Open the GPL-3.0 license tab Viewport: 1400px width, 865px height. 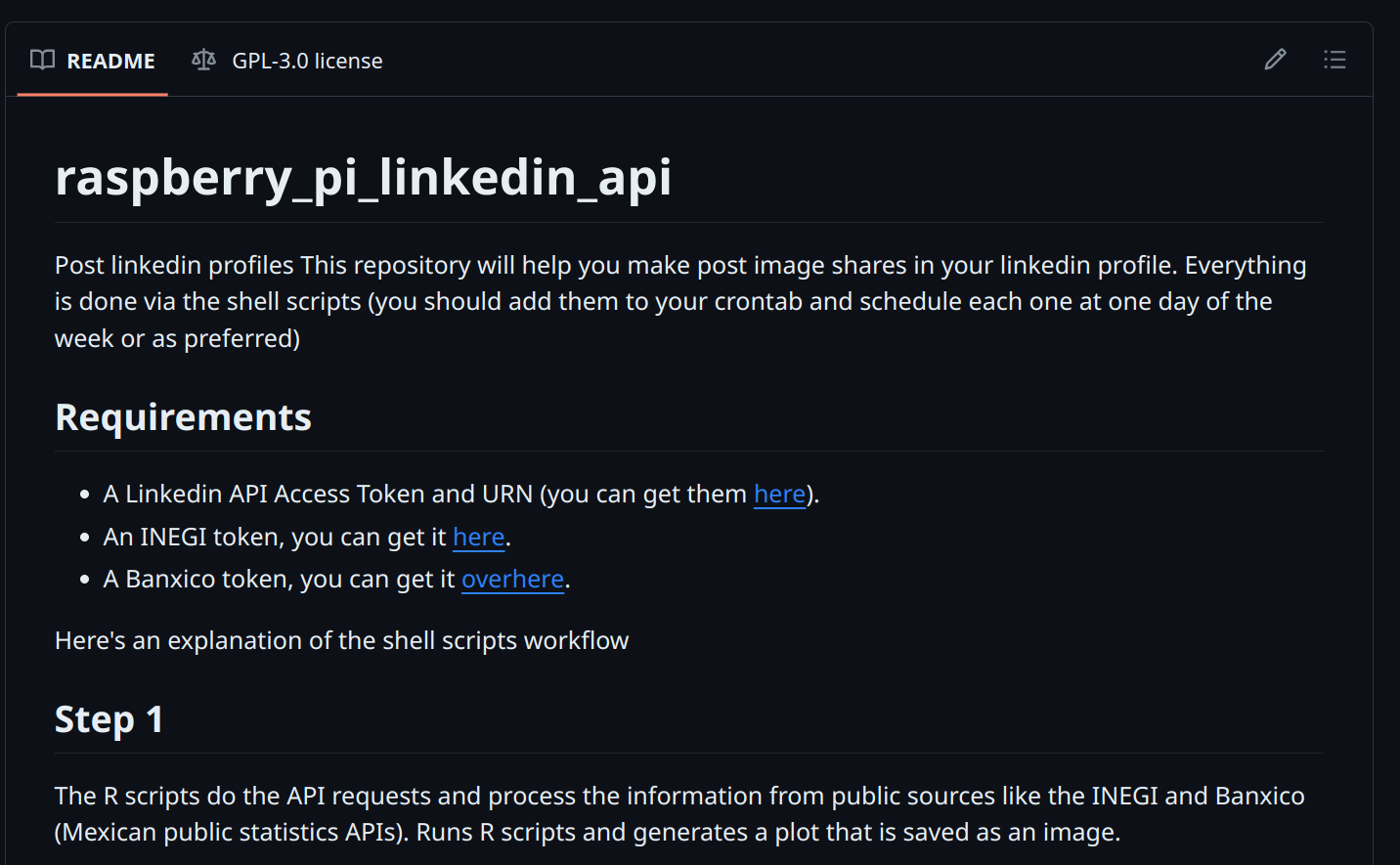(306, 61)
